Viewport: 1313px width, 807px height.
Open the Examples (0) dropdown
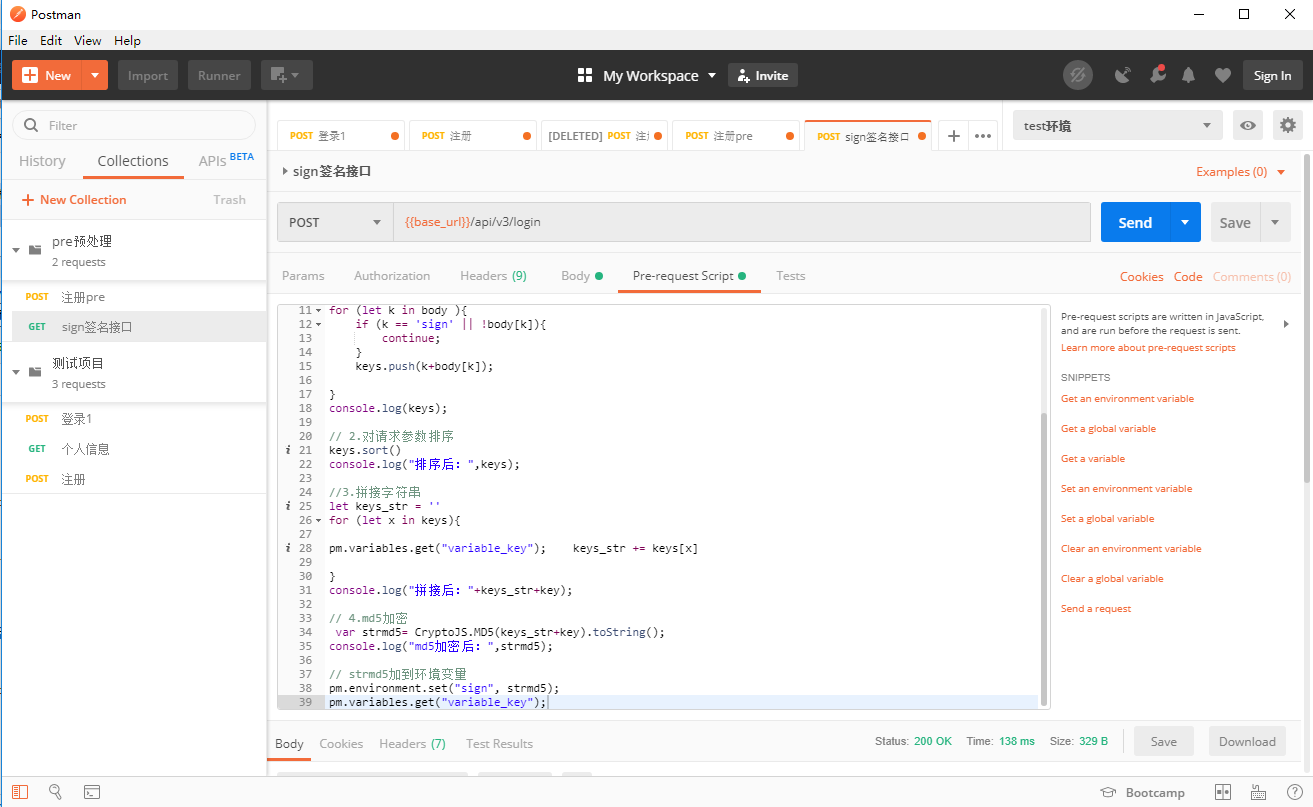[1241, 172]
